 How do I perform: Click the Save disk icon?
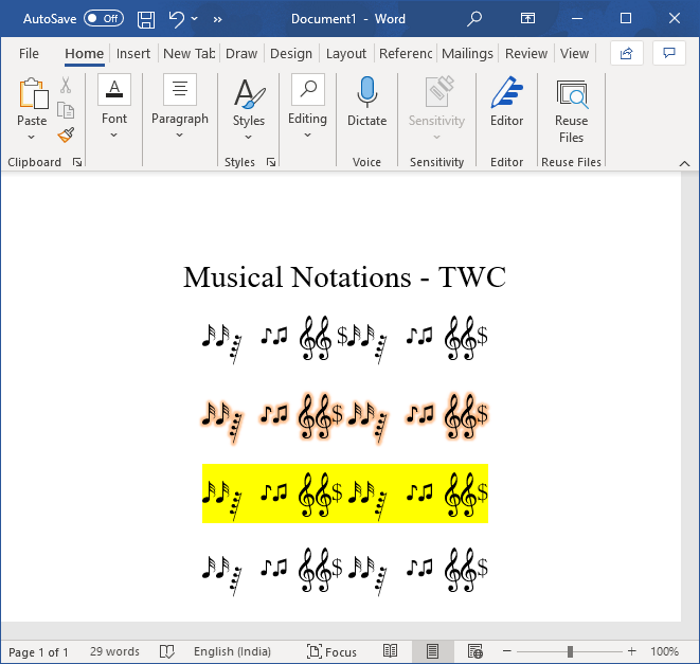pyautogui.click(x=146, y=20)
